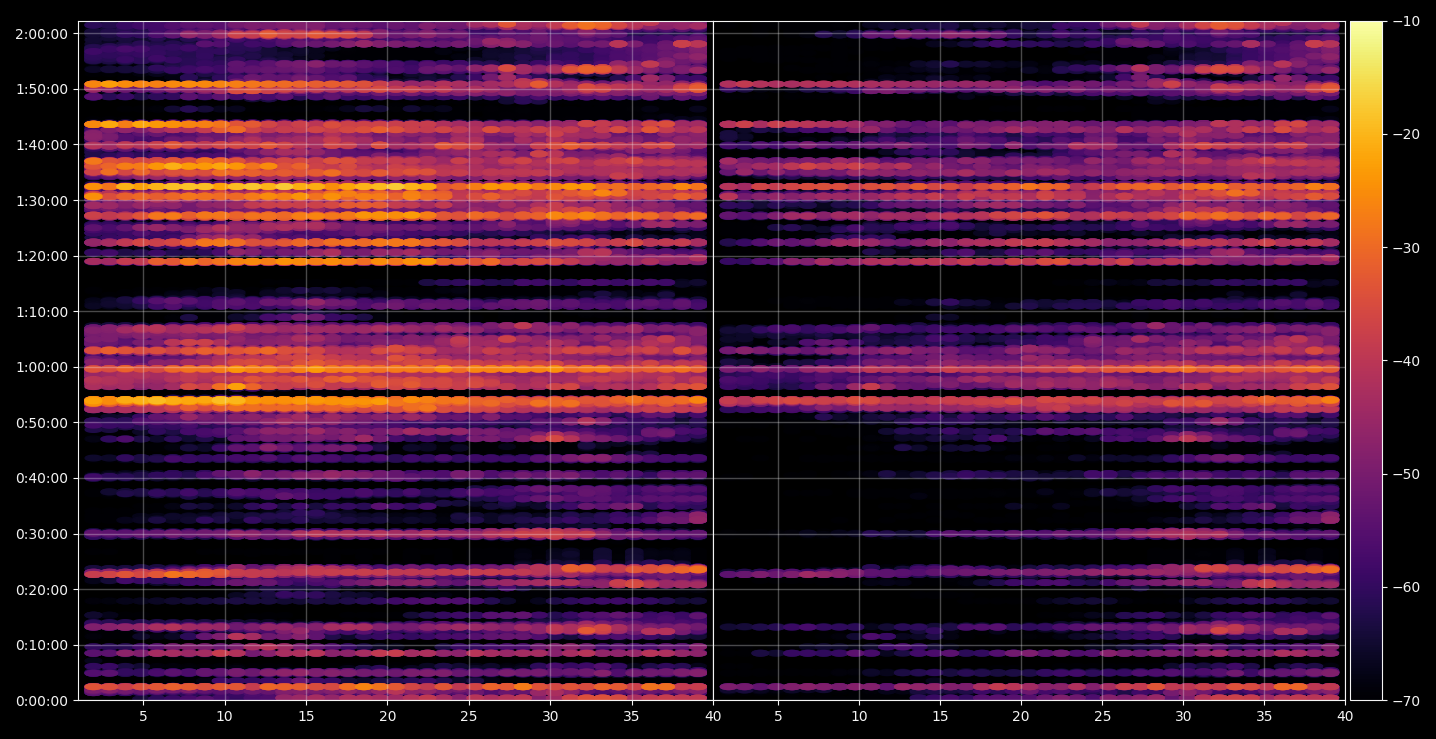1436x739 pixels.
Task: Click x-axis label 25 under right heatmap
Action: coord(1102,717)
